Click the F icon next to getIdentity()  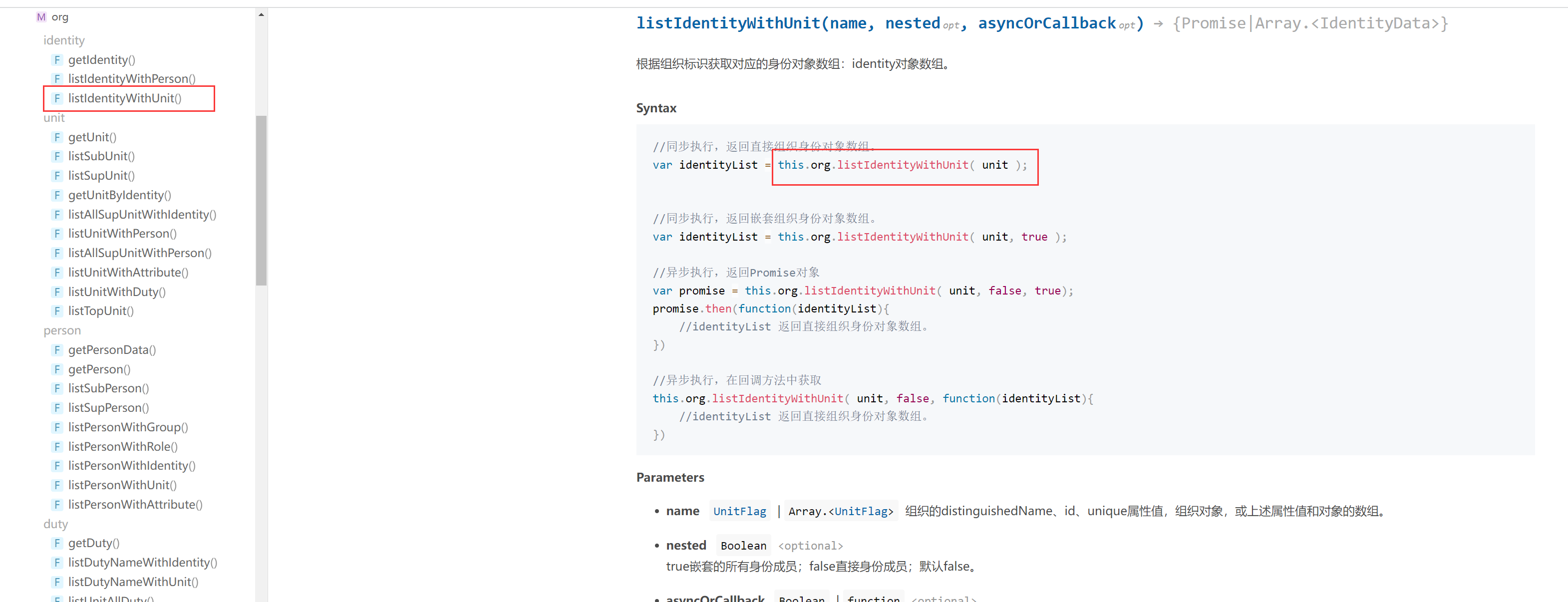[57, 60]
